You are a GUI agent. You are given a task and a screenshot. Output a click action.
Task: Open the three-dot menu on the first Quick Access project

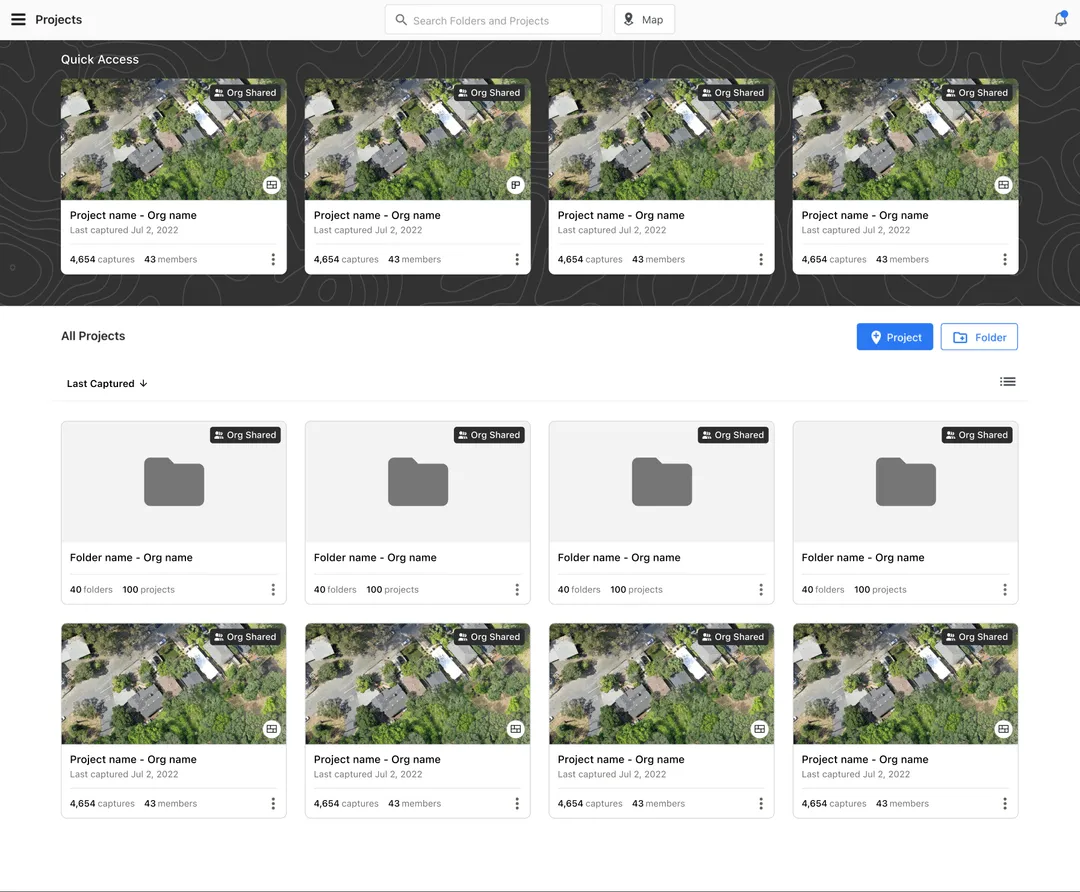(273, 259)
